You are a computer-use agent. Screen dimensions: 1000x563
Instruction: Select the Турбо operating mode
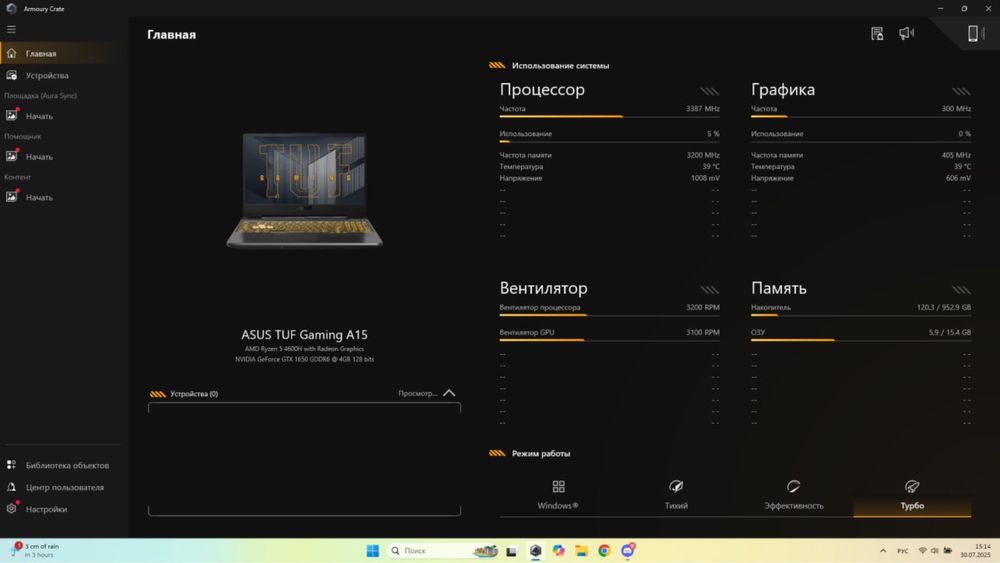pyautogui.click(x=912, y=495)
